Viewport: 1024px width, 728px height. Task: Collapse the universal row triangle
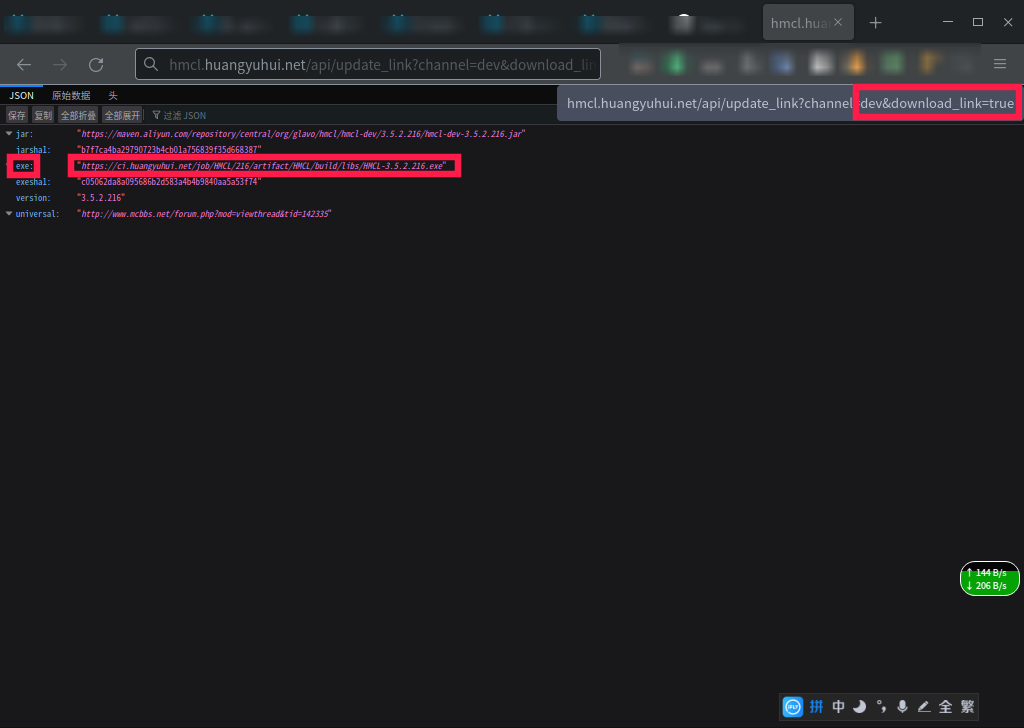coord(9,214)
